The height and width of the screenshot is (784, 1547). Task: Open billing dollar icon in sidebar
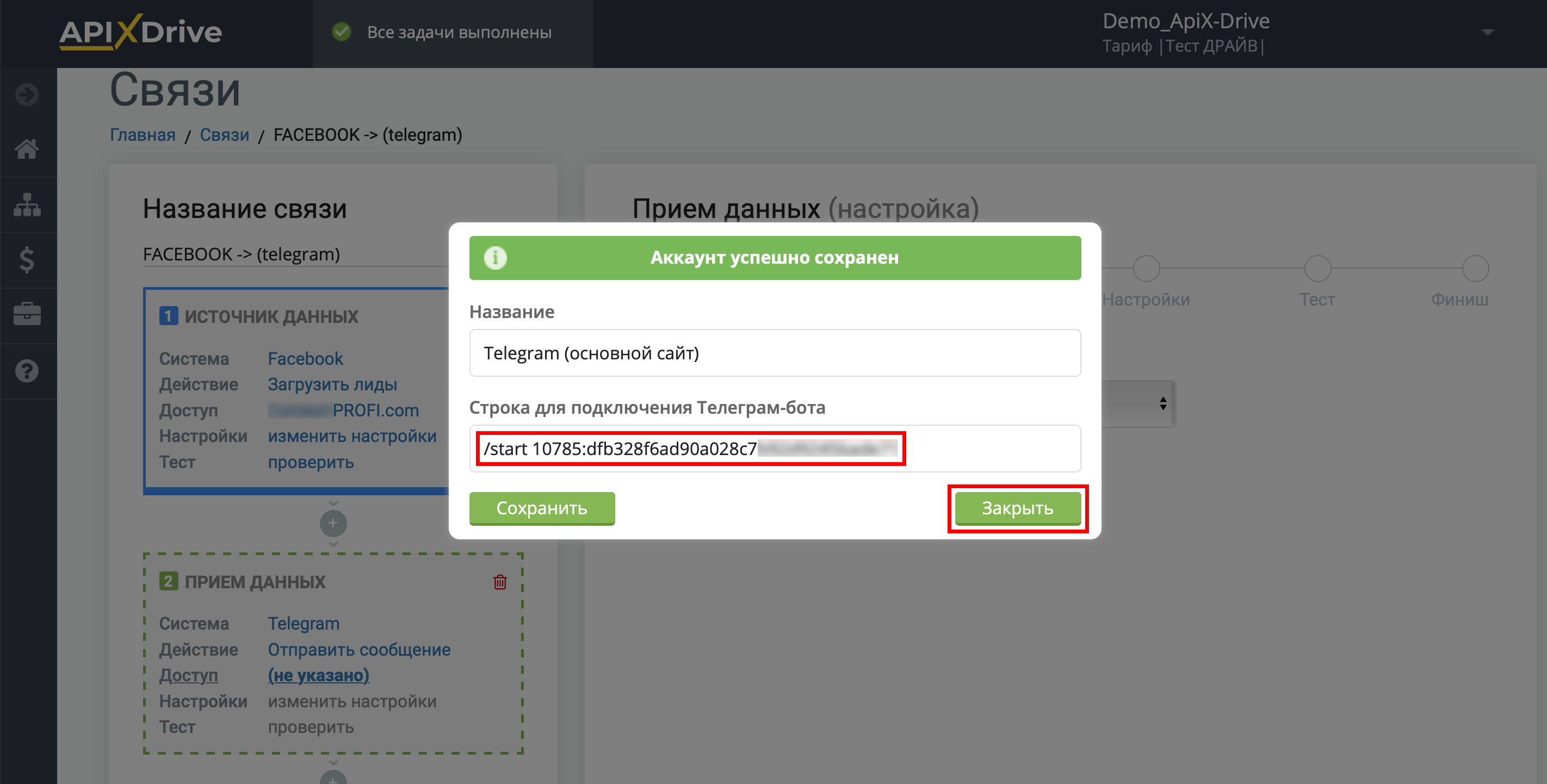point(27,260)
